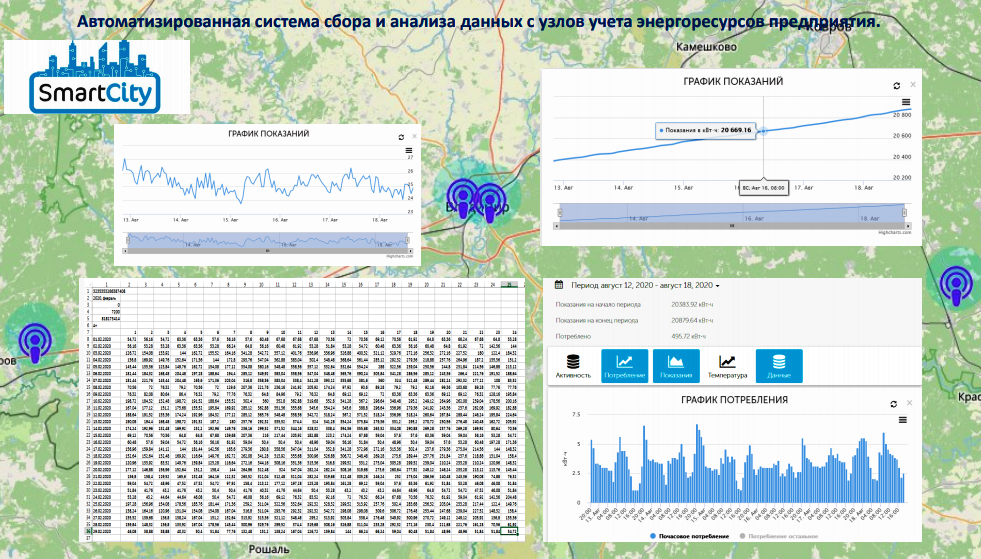Click the 20 669.16 tooltip on kWh chart
This screenshot has width=981, height=559.
[706, 130]
